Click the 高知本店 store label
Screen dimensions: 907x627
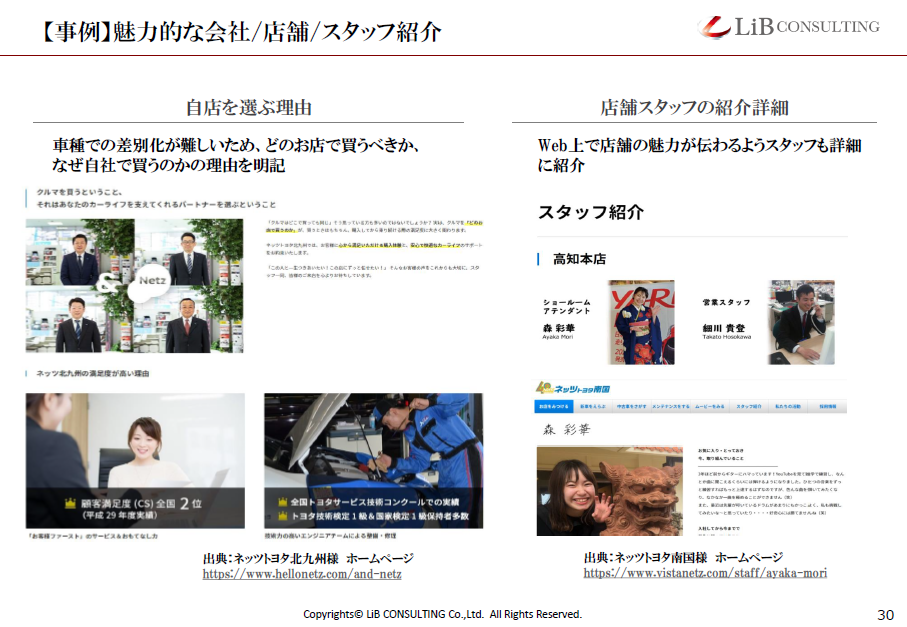click(580, 259)
